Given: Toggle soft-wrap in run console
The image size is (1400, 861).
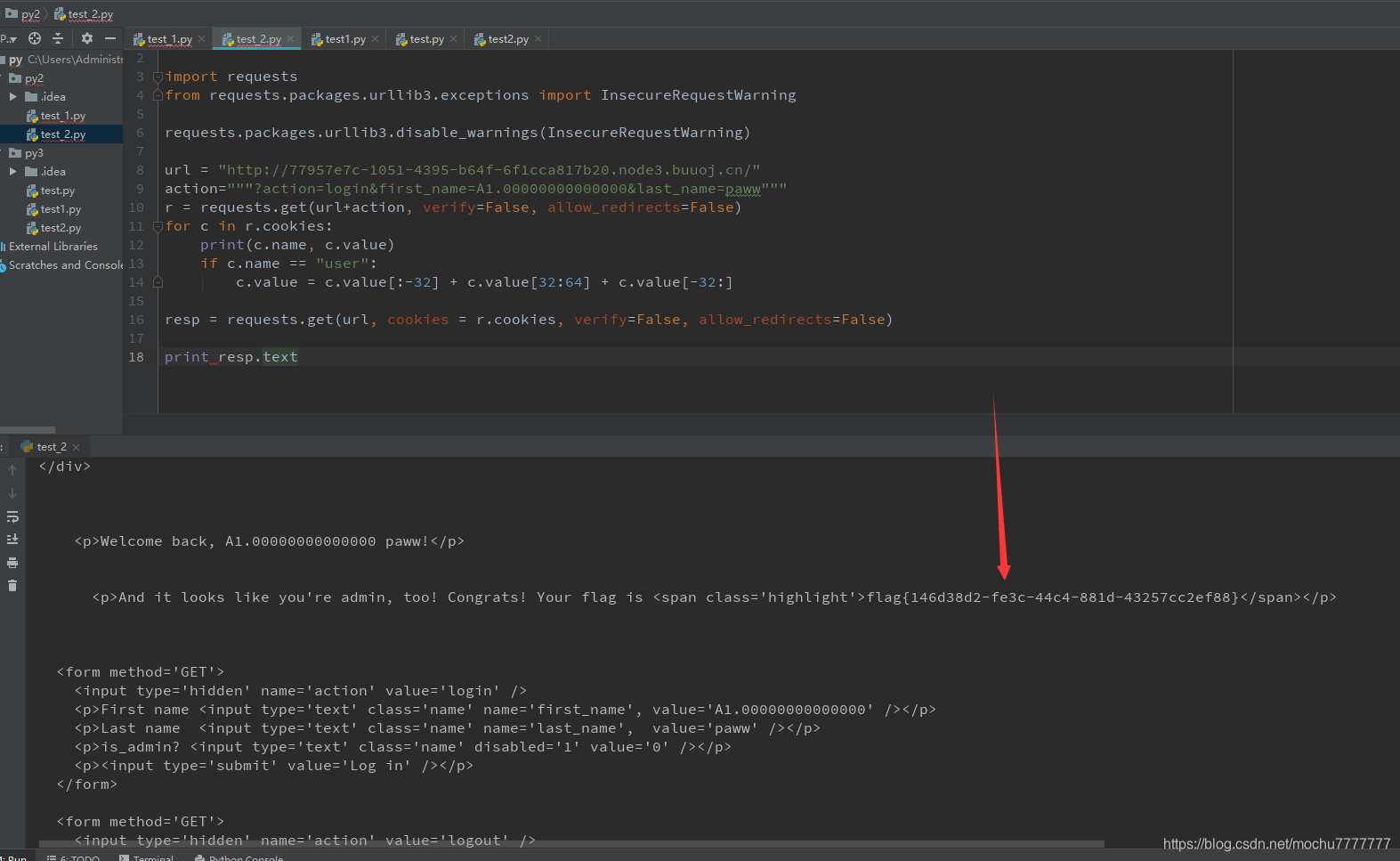Looking at the screenshot, I should 12,516.
